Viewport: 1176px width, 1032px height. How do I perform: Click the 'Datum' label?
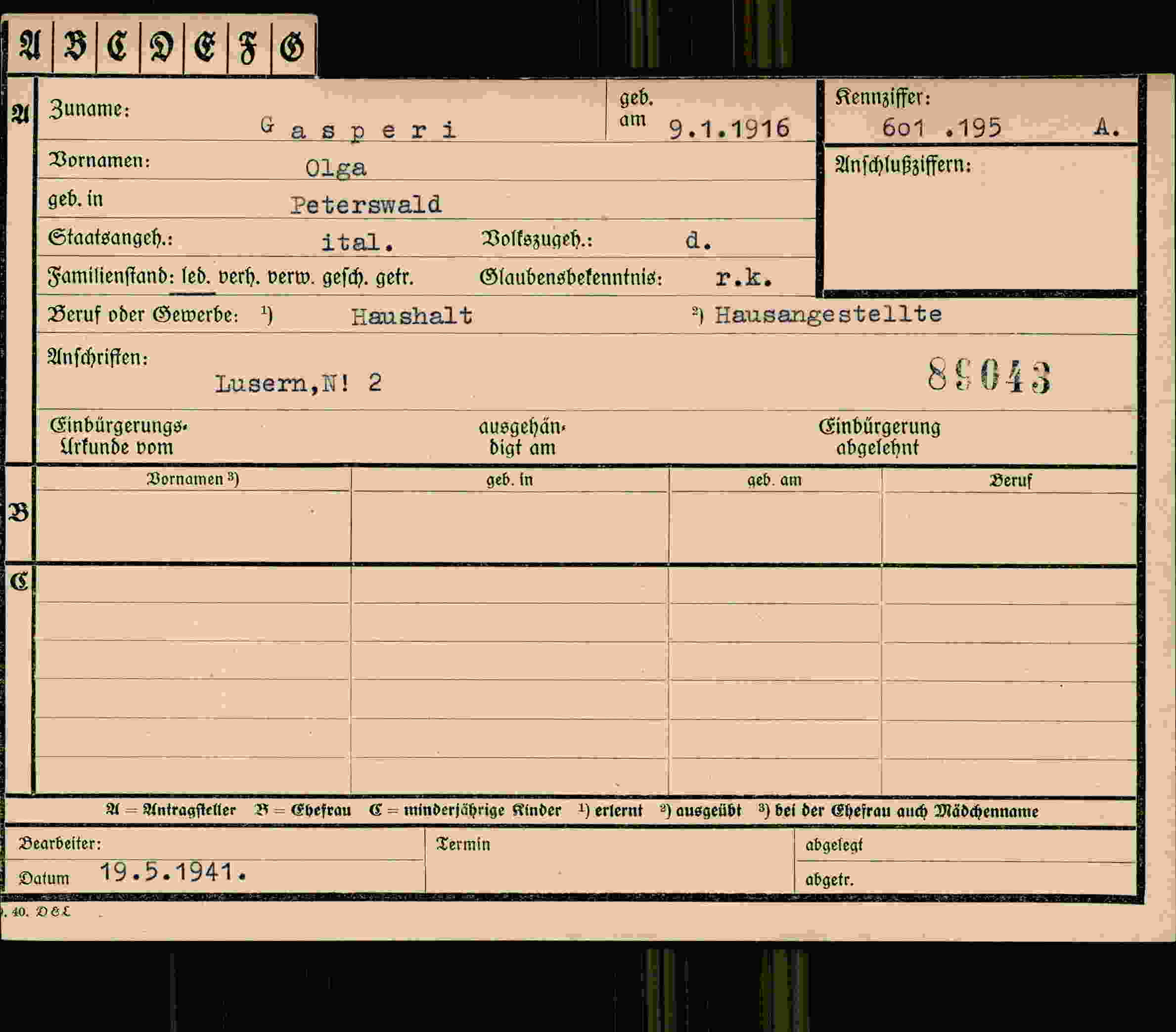click(44, 878)
